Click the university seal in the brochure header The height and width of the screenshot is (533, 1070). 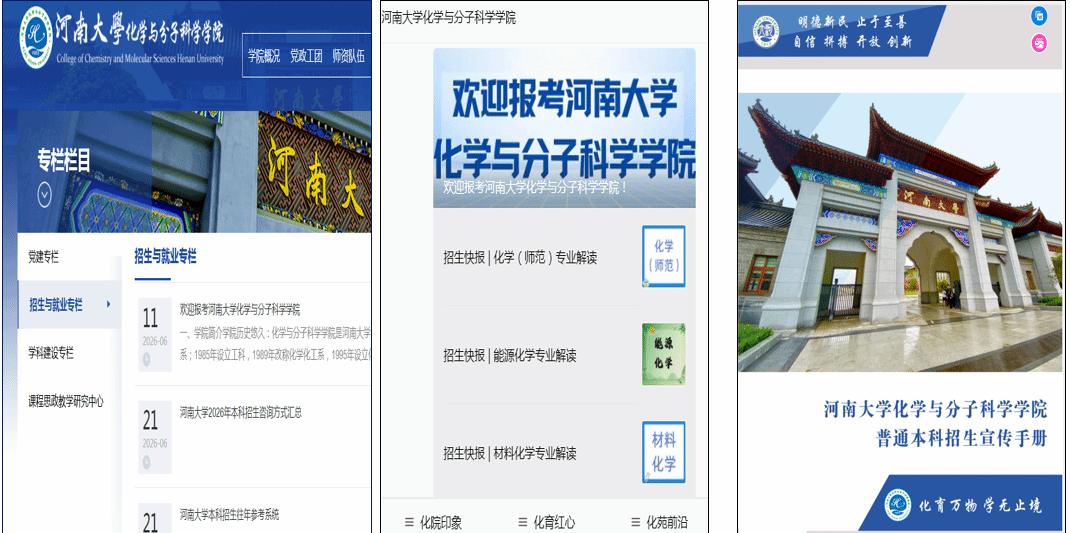pyautogui.click(x=766, y=31)
